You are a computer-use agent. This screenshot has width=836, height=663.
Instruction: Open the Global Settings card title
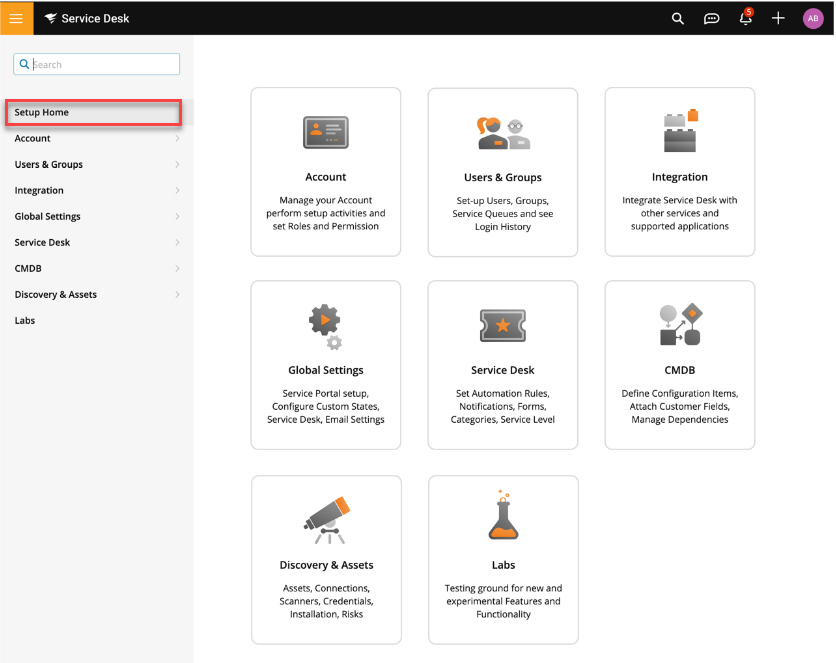point(326,370)
